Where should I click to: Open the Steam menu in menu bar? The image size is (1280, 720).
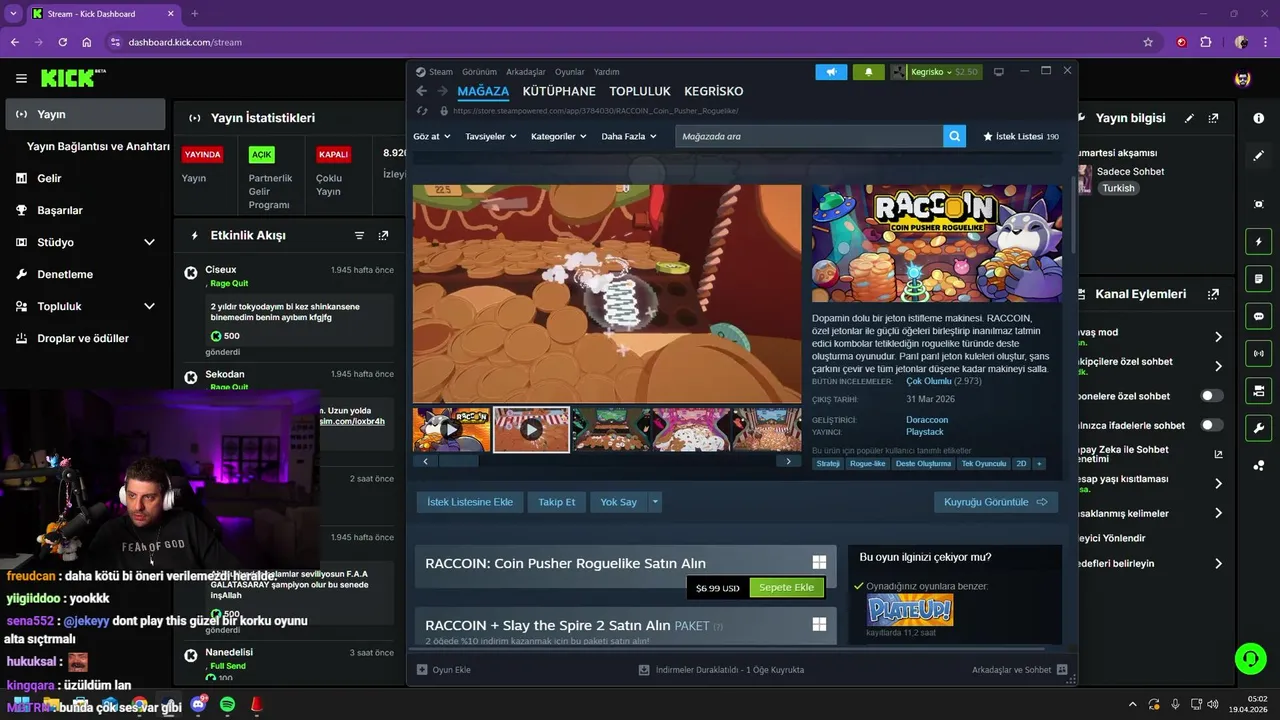click(435, 72)
